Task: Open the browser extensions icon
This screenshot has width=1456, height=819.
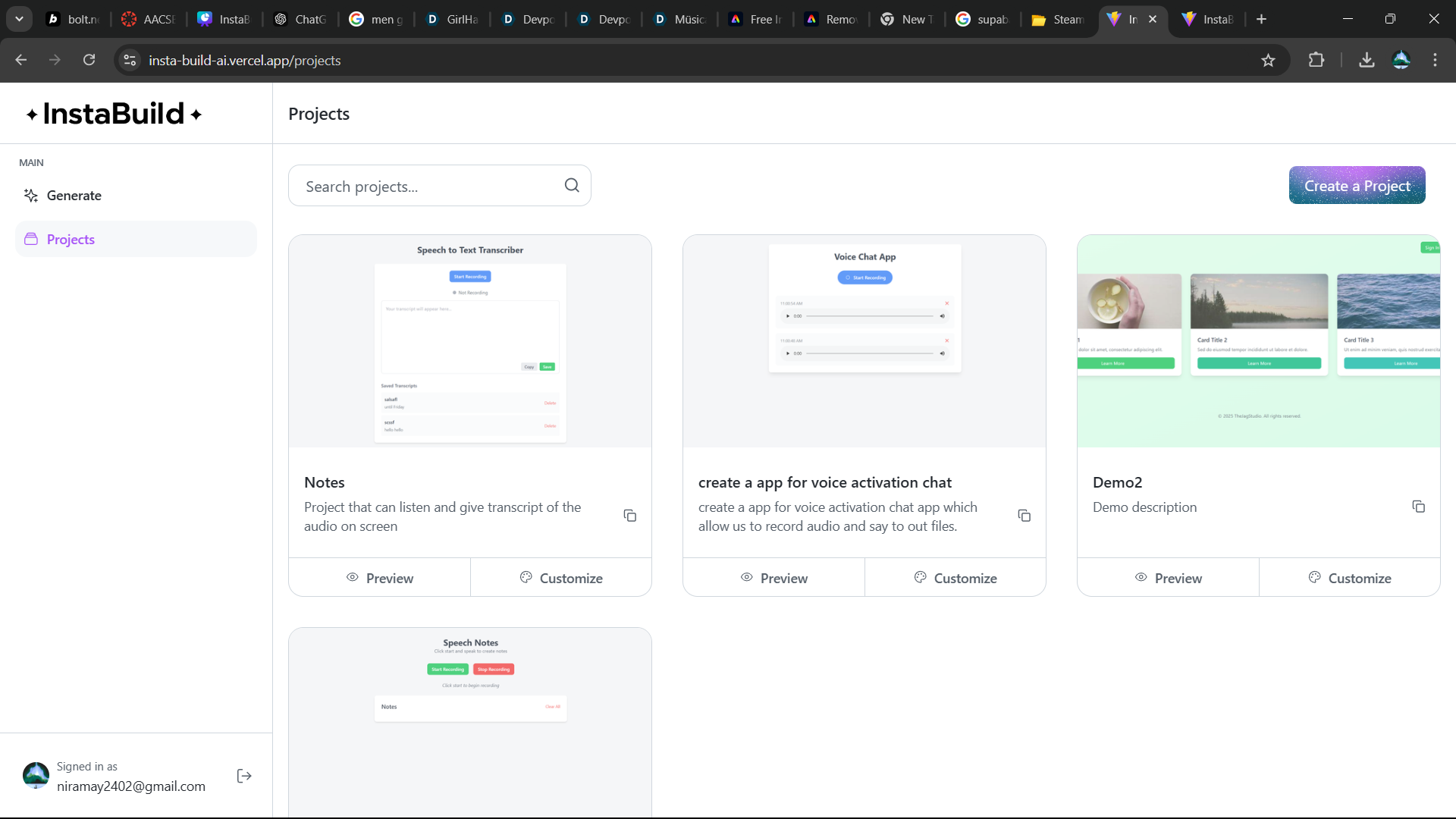Action: (x=1316, y=60)
